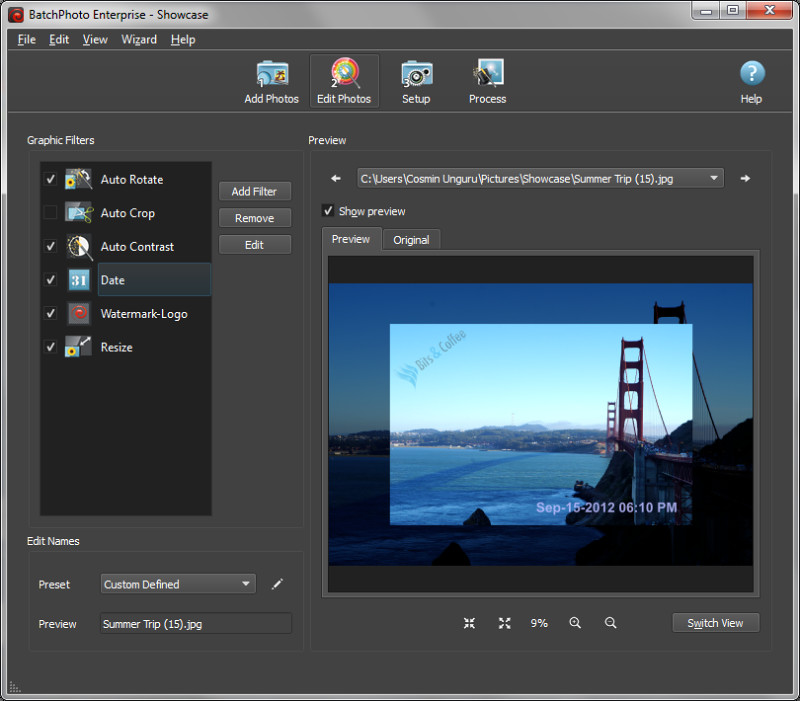Click the 9% zoom level value

tap(539, 623)
